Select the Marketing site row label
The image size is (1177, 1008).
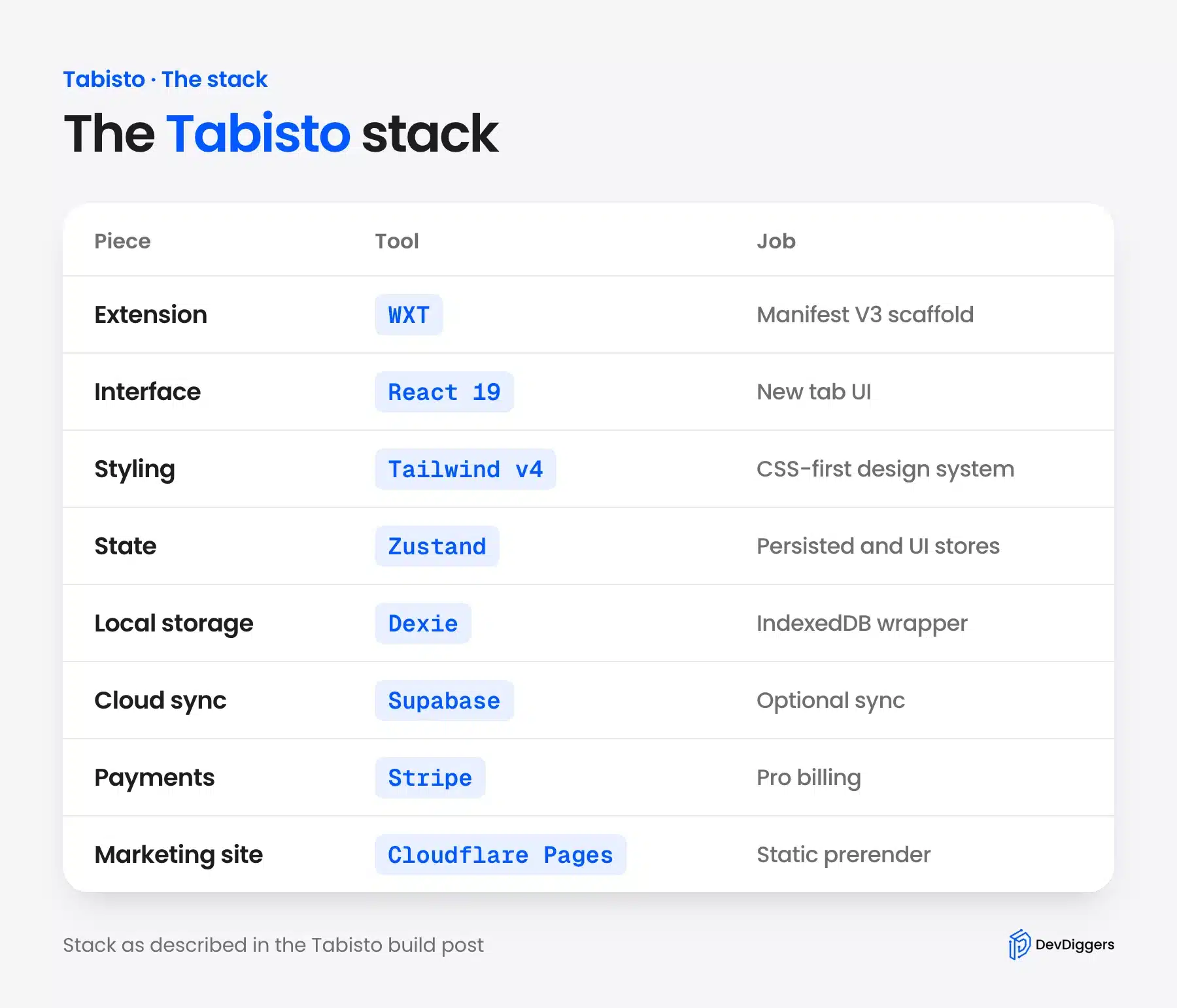click(x=179, y=855)
